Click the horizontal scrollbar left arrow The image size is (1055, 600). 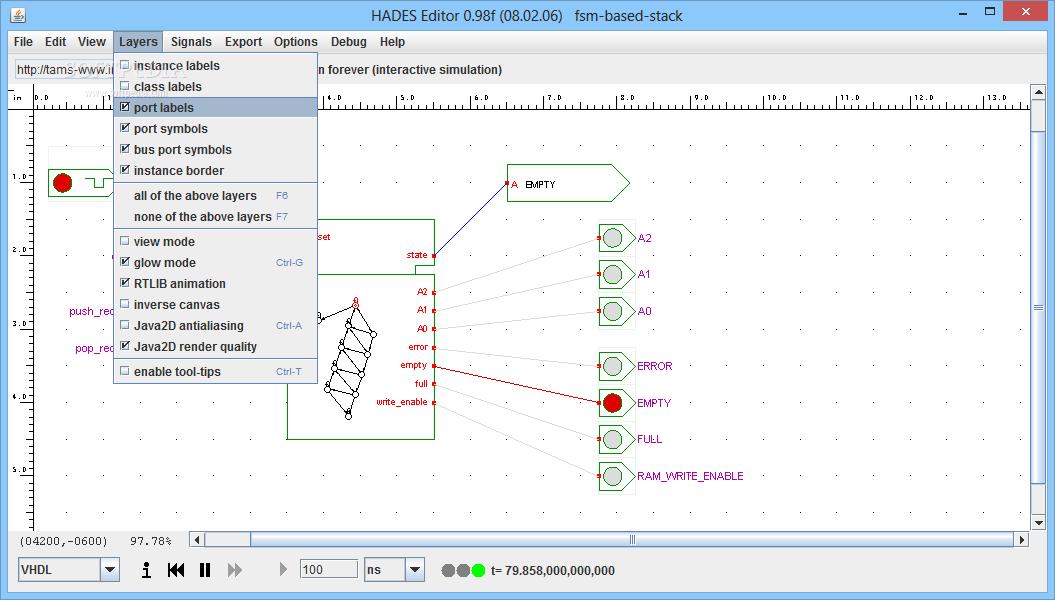[x=197, y=539]
